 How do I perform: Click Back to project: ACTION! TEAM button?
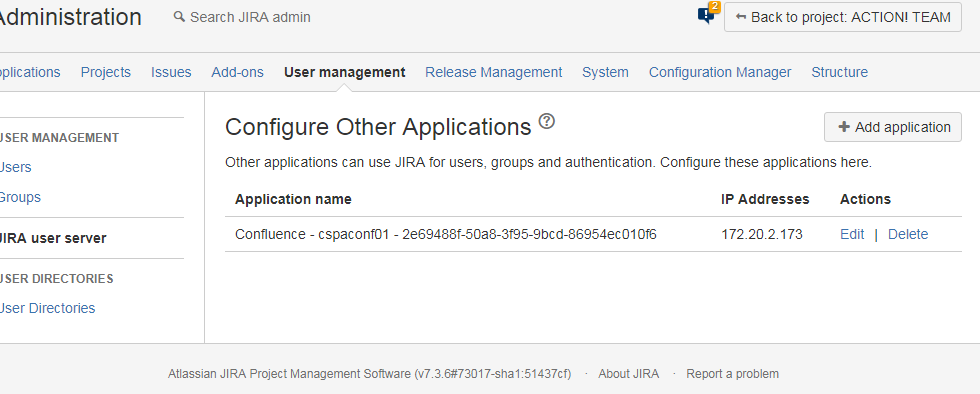[842, 17]
